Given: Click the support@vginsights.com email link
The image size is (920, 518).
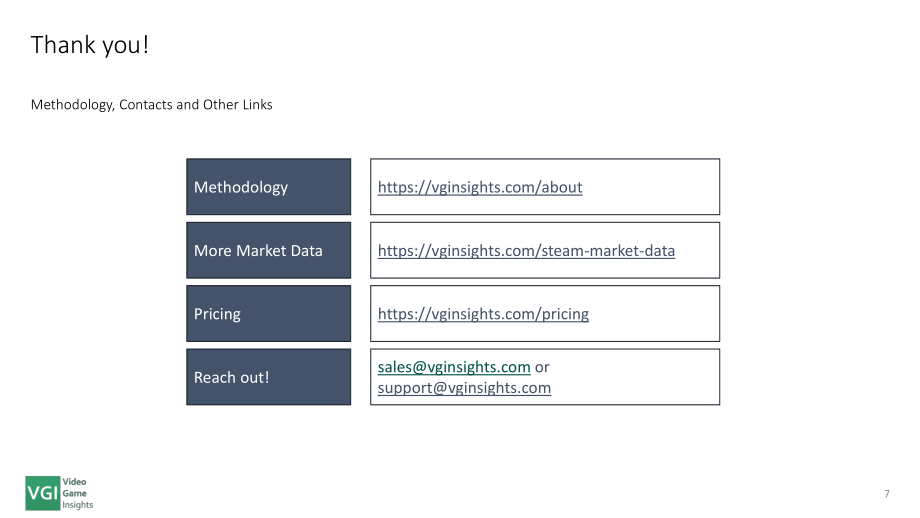Looking at the screenshot, I should click(x=464, y=388).
